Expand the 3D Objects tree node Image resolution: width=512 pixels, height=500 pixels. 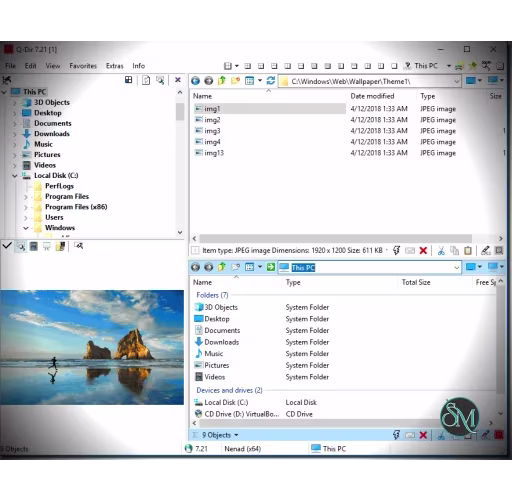pos(15,103)
